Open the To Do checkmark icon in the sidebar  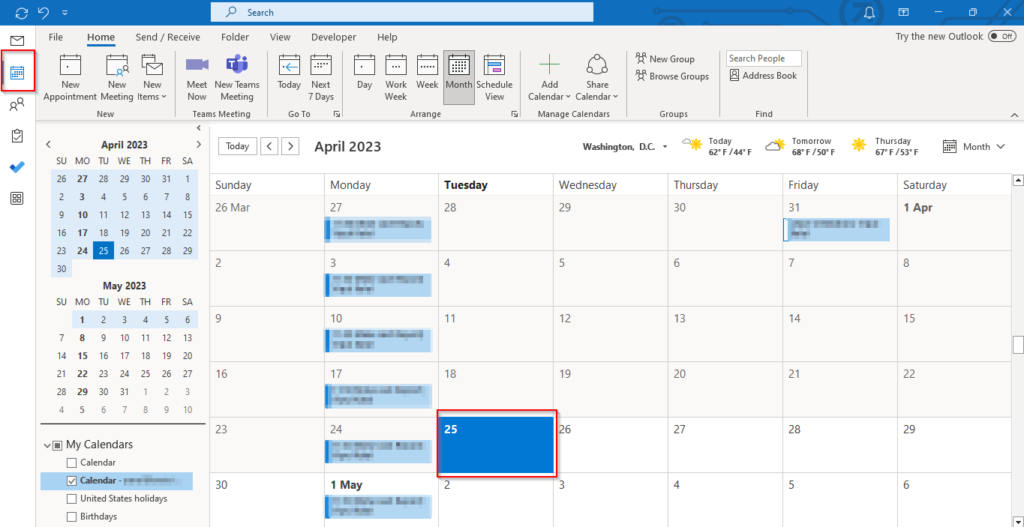[x=17, y=167]
